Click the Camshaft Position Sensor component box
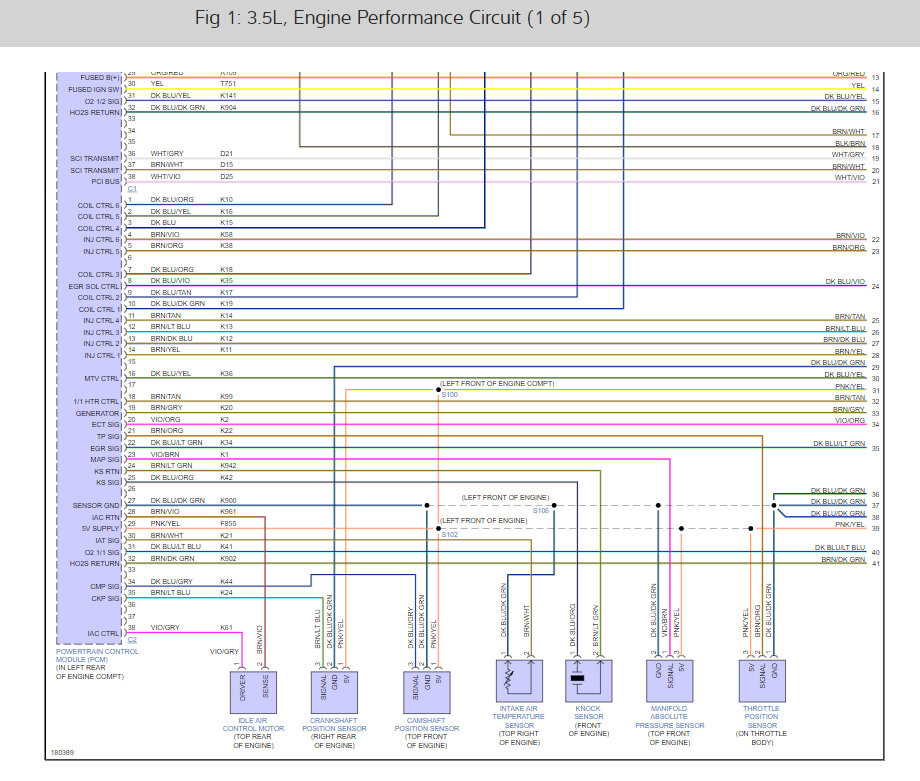 pyautogui.click(x=427, y=692)
